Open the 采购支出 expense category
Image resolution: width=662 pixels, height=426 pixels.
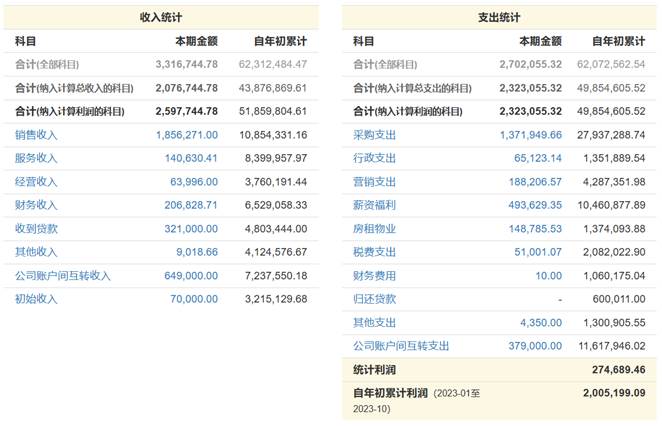click(374, 135)
